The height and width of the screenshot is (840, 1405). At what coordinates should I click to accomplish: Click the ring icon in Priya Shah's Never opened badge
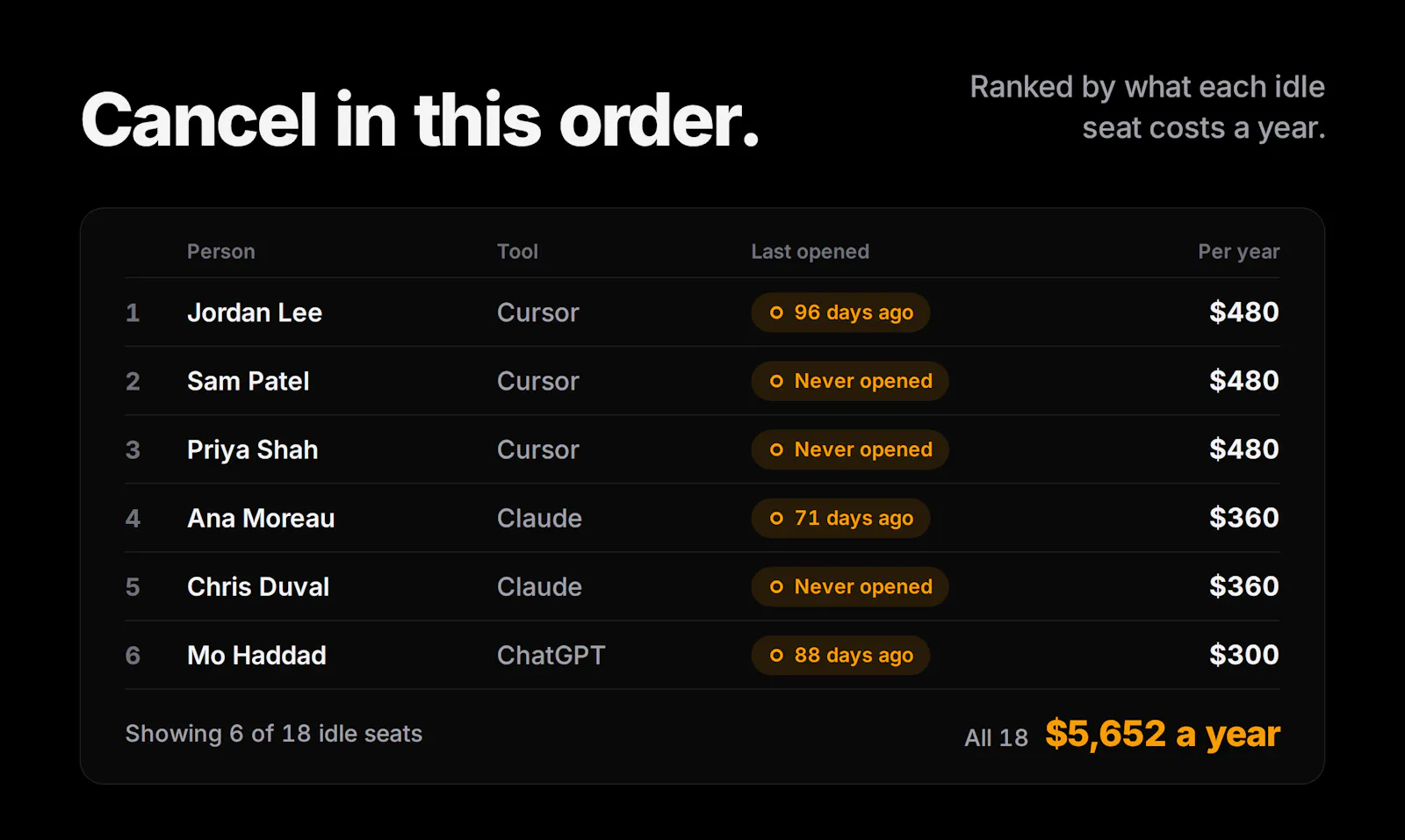point(776,449)
